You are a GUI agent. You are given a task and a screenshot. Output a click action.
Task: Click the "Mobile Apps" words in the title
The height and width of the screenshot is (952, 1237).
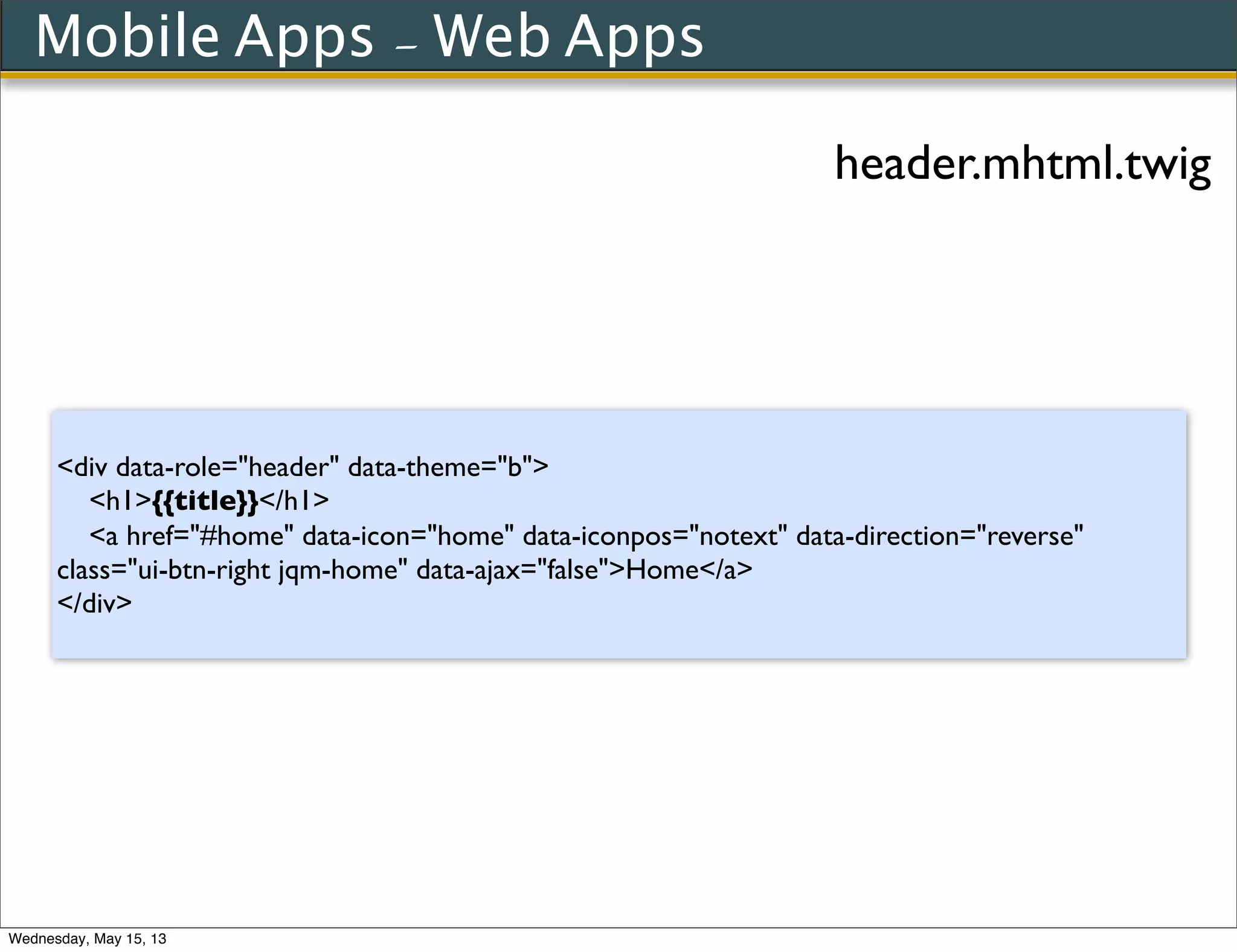pos(204,36)
